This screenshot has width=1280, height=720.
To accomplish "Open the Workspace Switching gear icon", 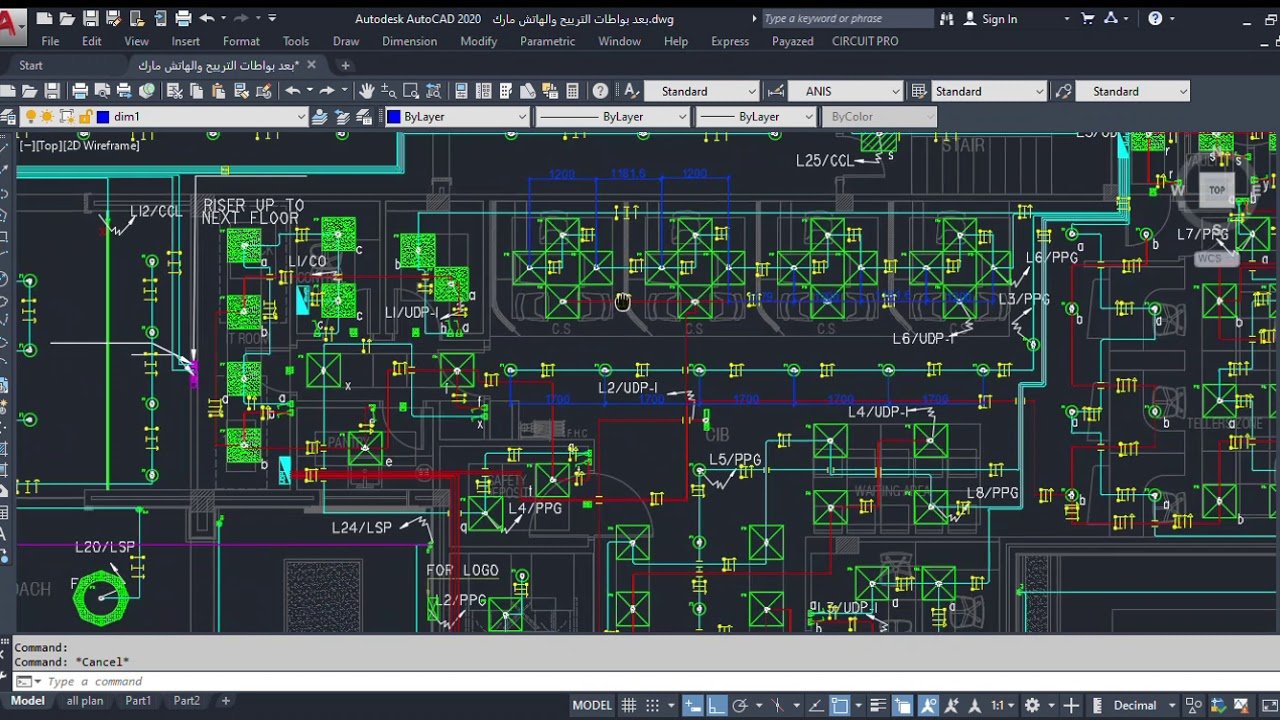I will [1032, 705].
